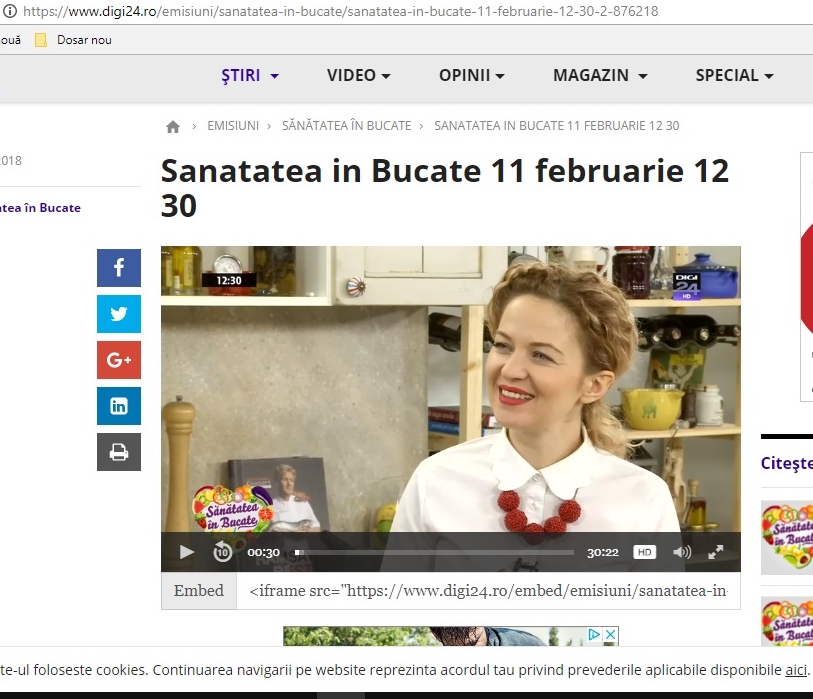
Task: Open the SPECIAL menu
Action: pyautogui.click(x=734, y=76)
